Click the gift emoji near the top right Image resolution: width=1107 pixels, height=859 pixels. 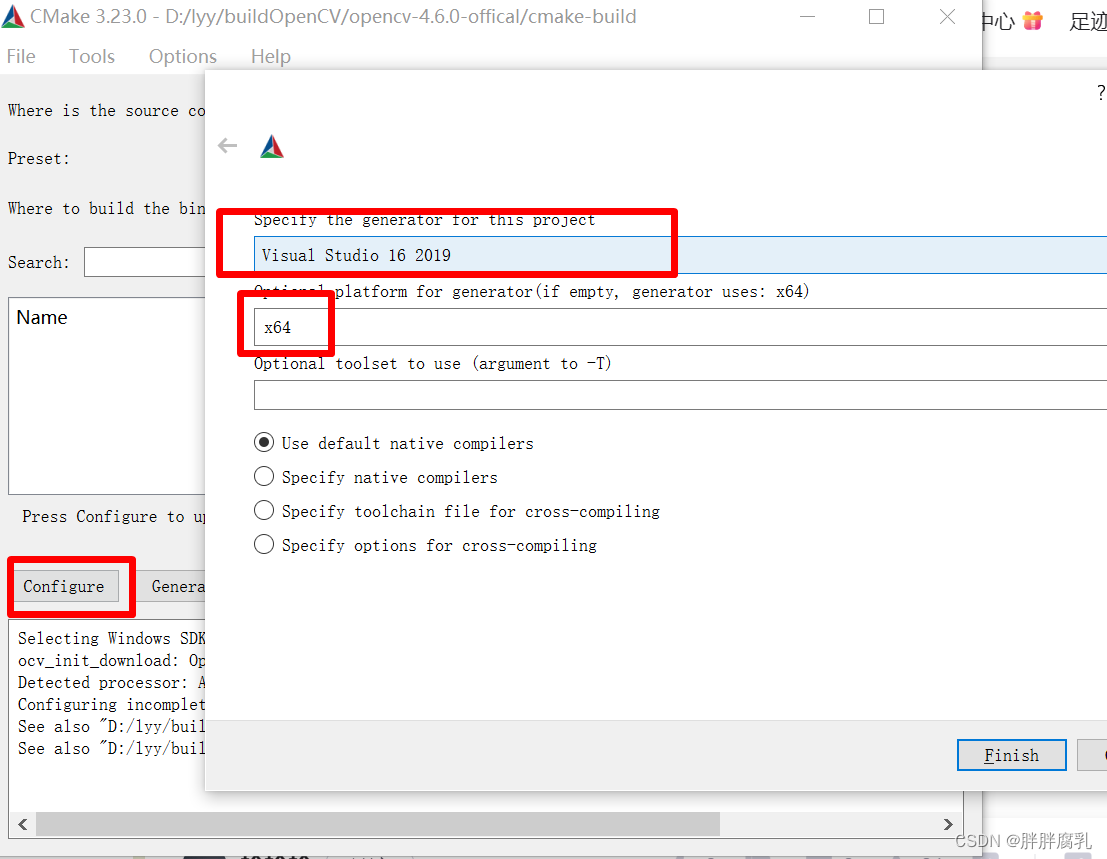pyautogui.click(x=1032, y=18)
